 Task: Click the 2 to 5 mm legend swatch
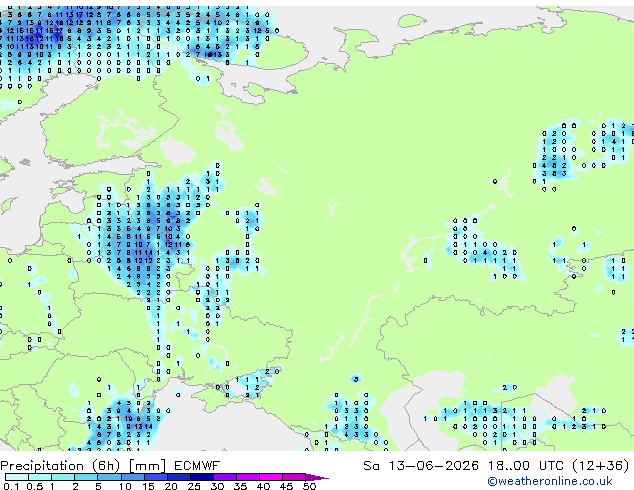click(86, 477)
